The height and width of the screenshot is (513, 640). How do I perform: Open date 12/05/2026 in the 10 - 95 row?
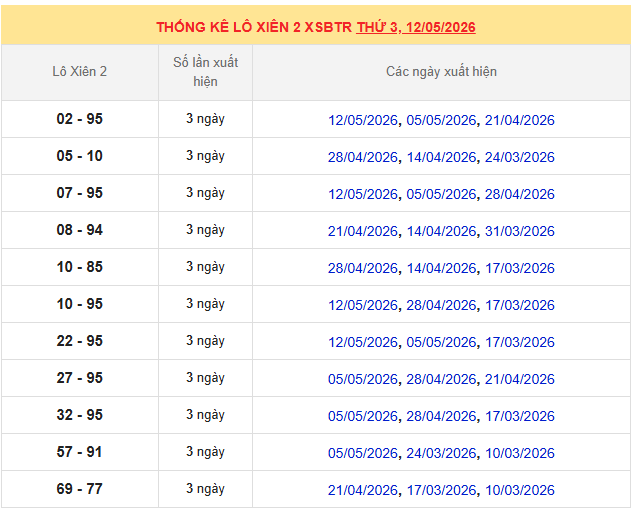363,305
